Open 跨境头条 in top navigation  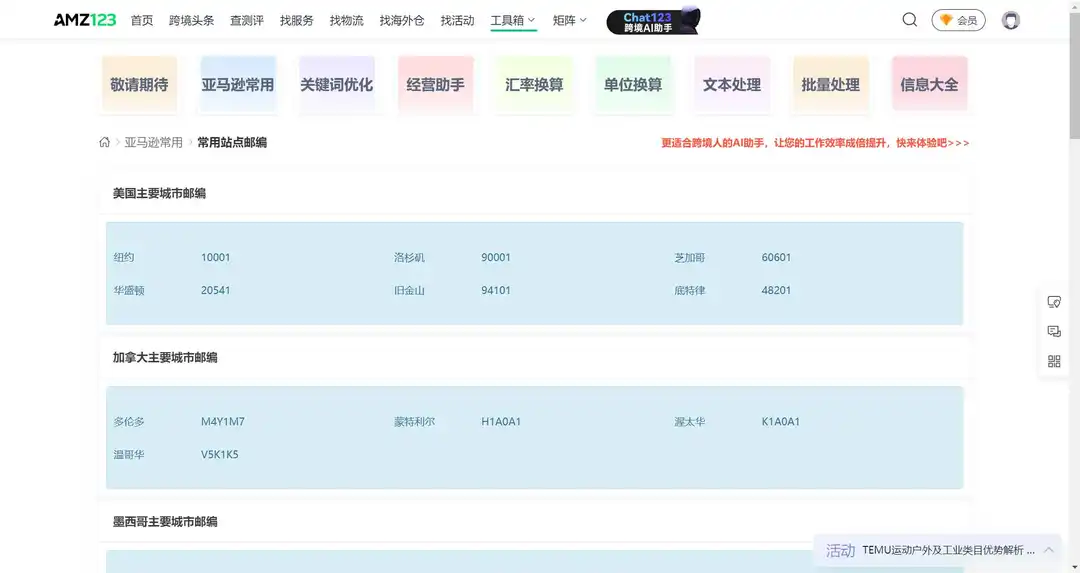click(x=191, y=21)
